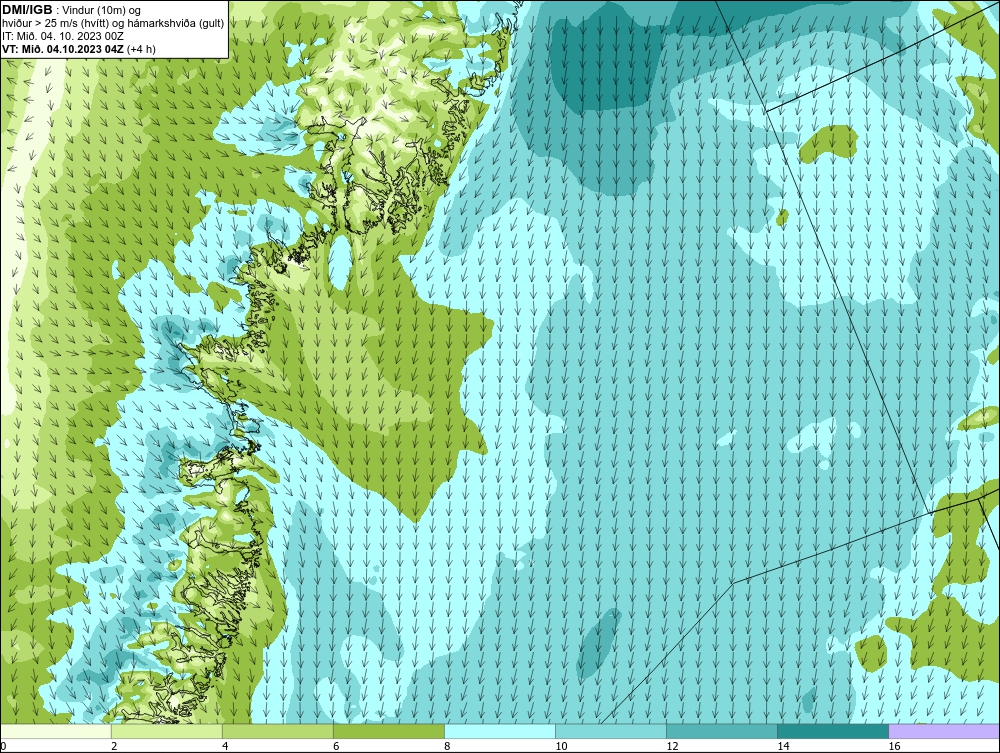
Task: Click the 4–6 m/s green legend swatch
Action: point(277,731)
